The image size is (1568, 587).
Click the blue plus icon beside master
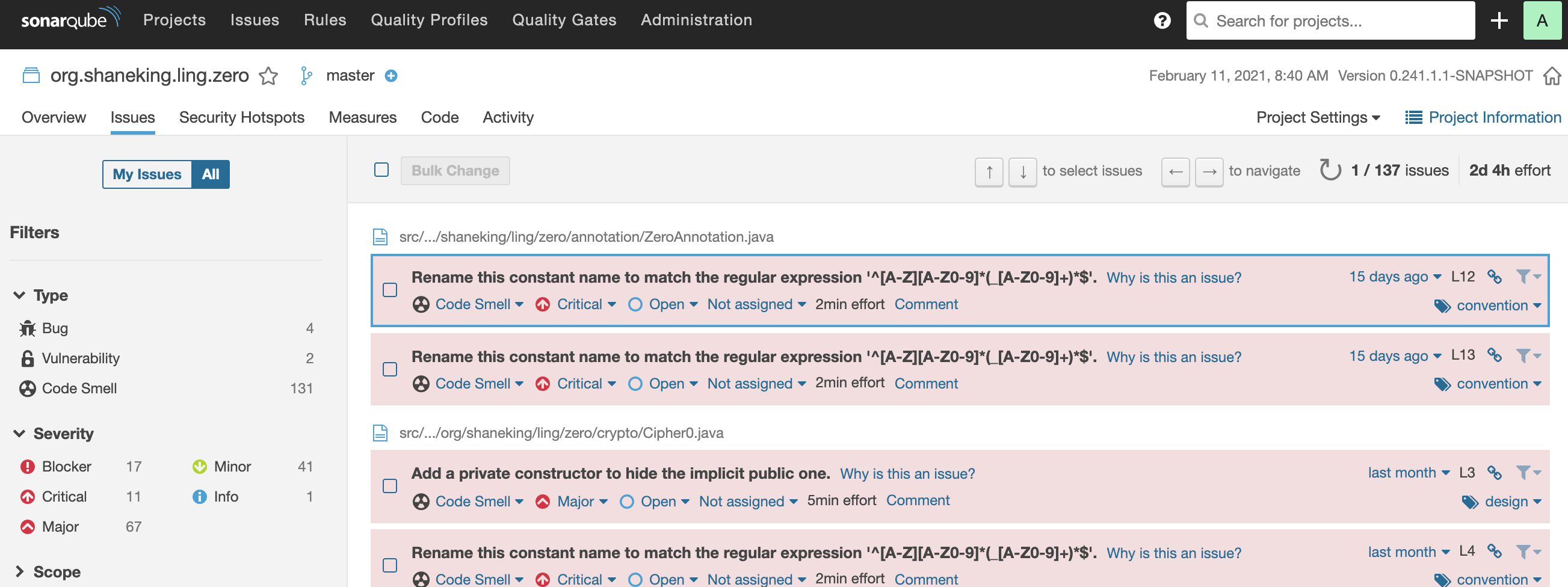point(391,75)
